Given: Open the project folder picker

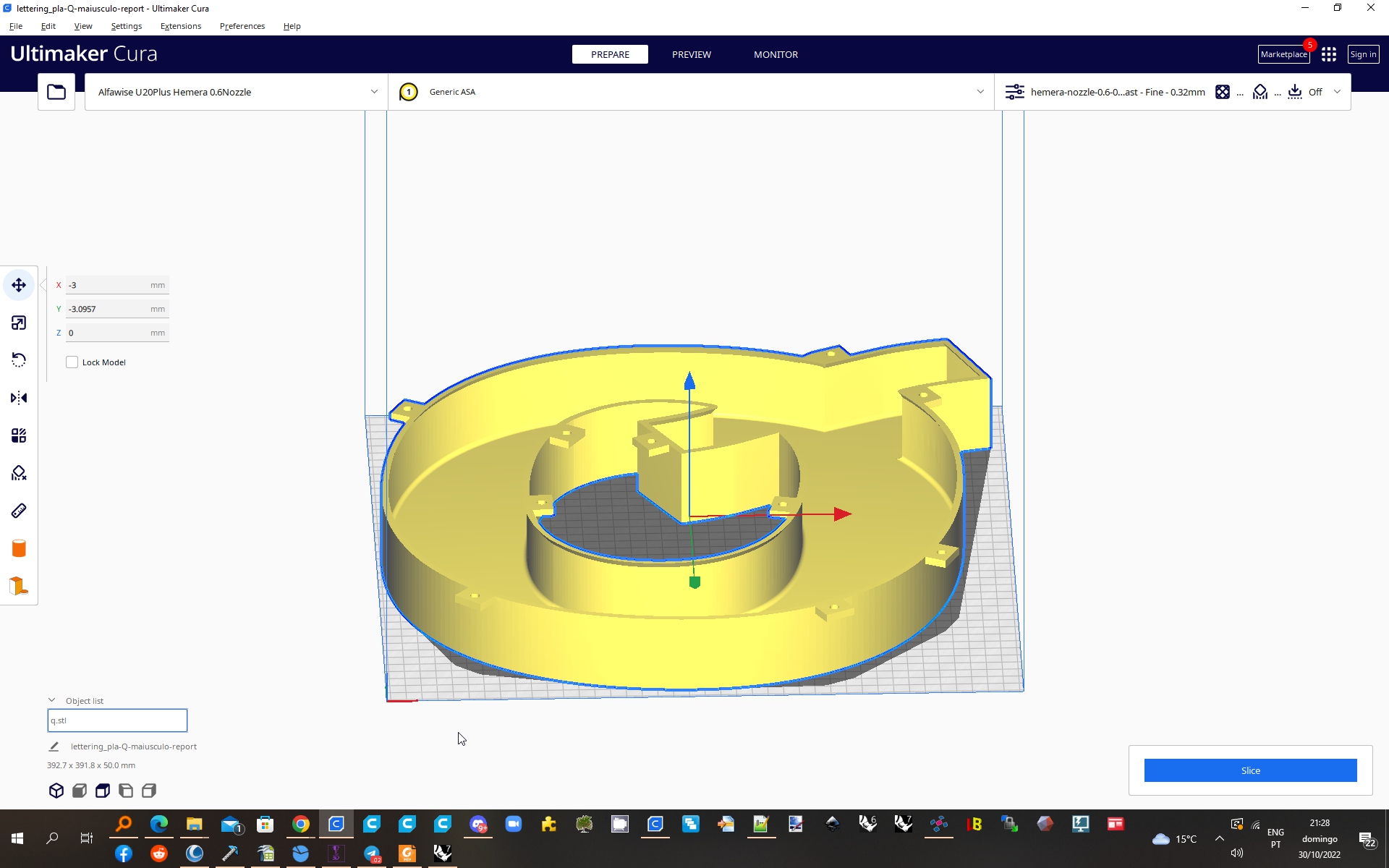Looking at the screenshot, I should (56, 91).
